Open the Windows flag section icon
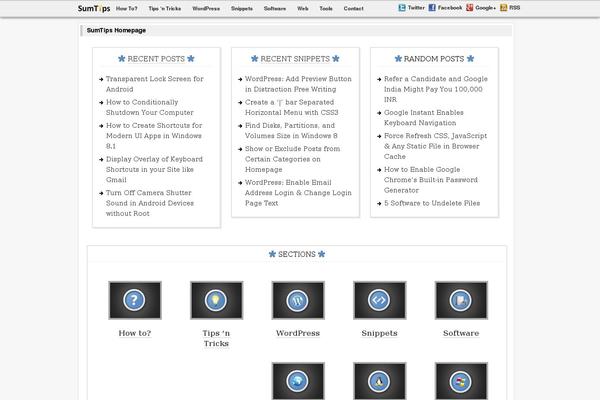 click(461, 381)
